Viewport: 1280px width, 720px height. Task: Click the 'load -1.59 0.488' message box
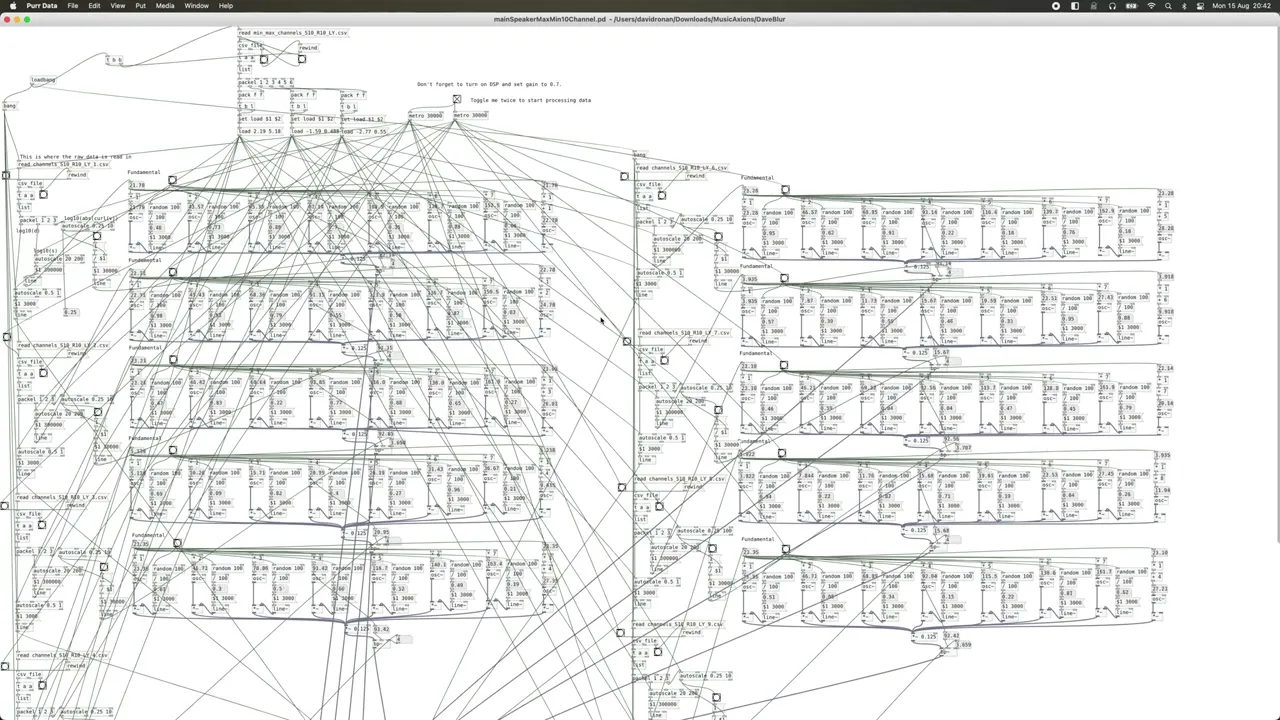pyautogui.click(x=315, y=131)
